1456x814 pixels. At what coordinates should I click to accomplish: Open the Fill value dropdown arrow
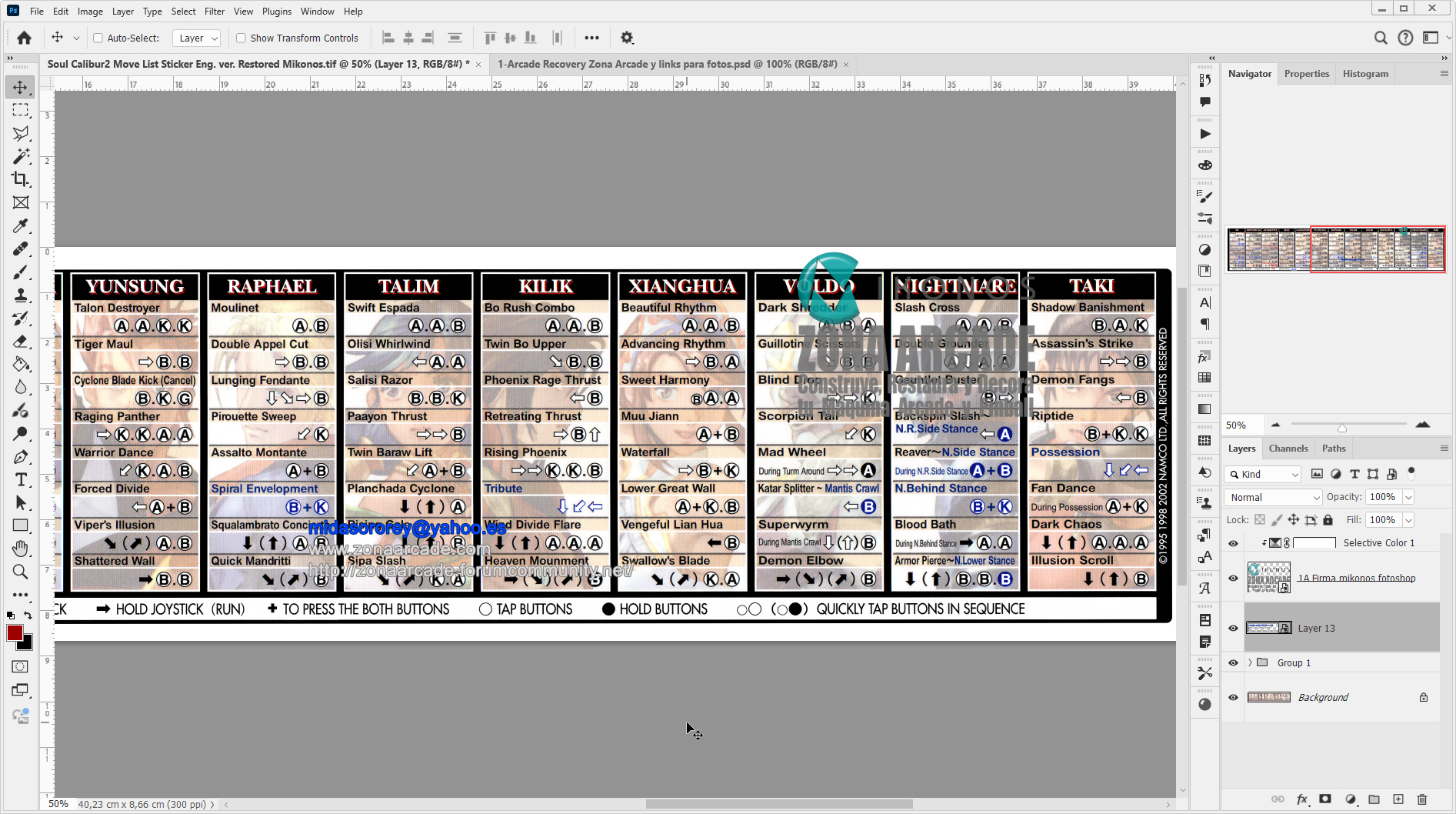pyautogui.click(x=1408, y=520)
